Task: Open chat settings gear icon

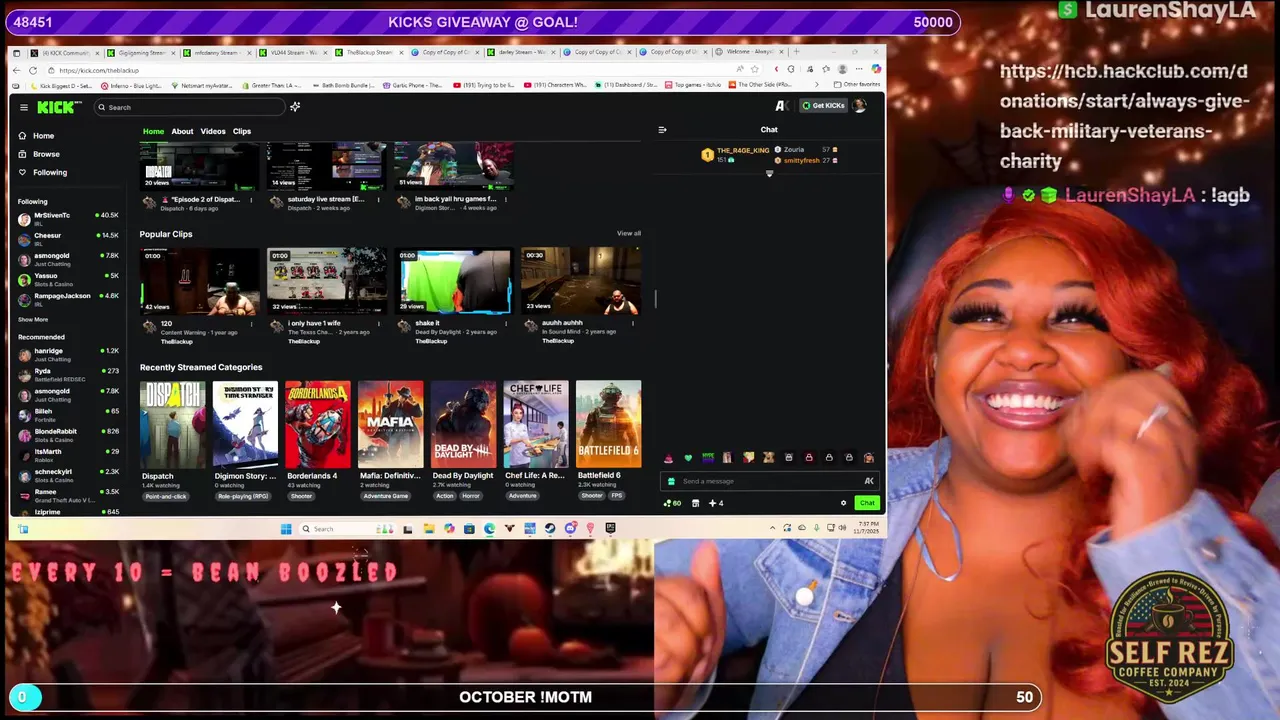Action: point(843,503)
